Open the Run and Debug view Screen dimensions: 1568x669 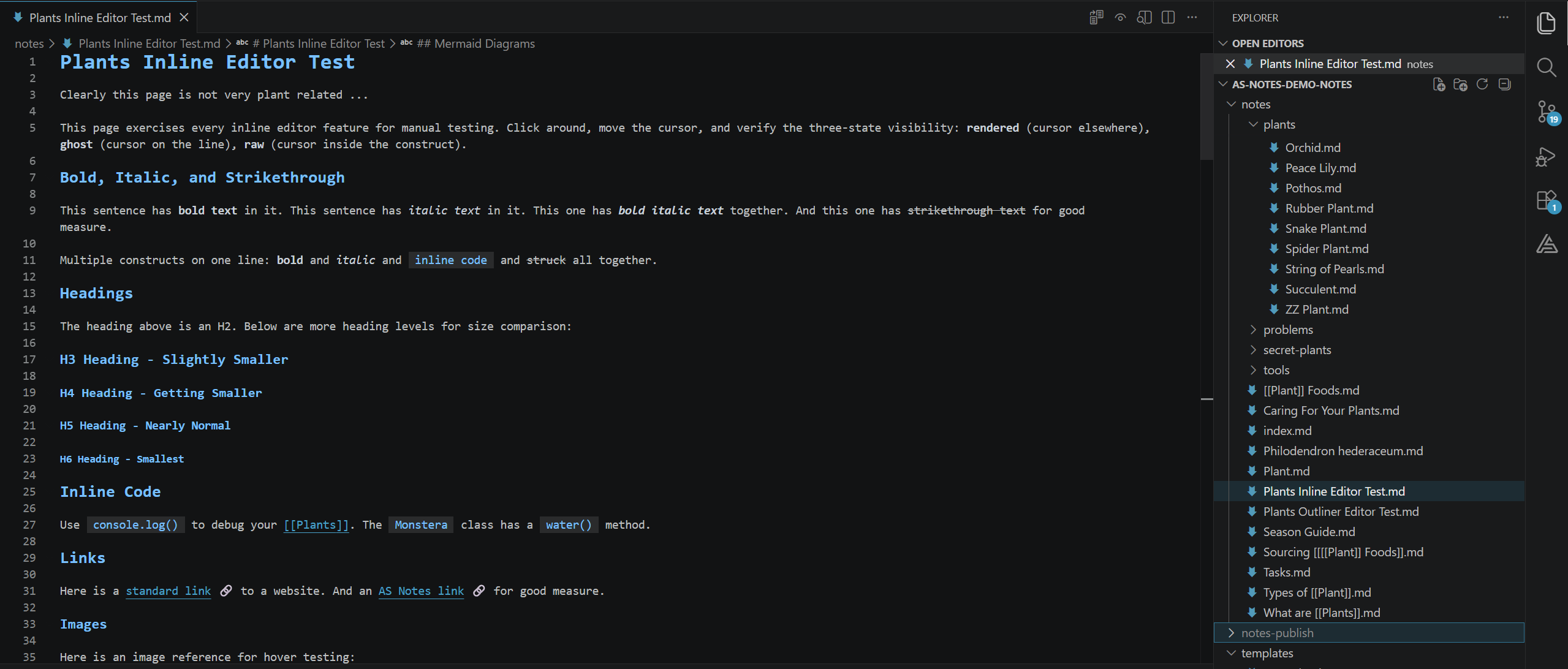pos(1547,156)
